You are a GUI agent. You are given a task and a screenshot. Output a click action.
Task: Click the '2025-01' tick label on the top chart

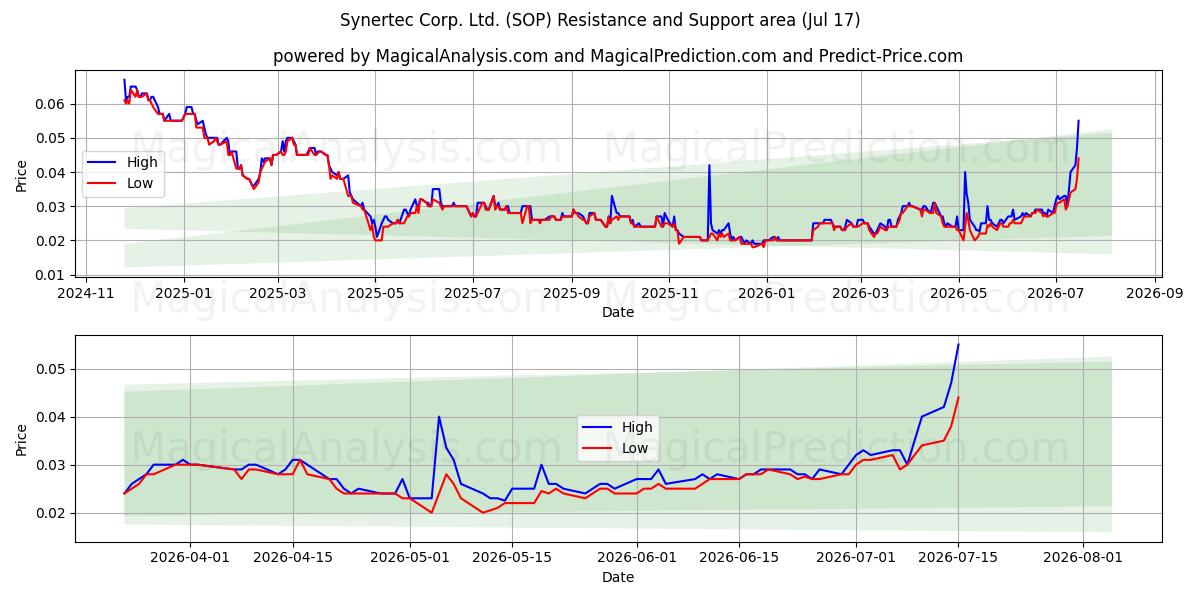[183, 293]
